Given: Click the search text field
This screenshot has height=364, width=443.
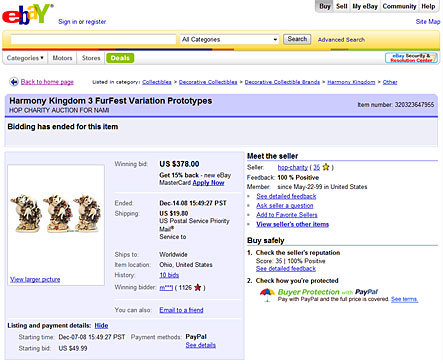Looking at the screenshot, I should tap(93, 39).
